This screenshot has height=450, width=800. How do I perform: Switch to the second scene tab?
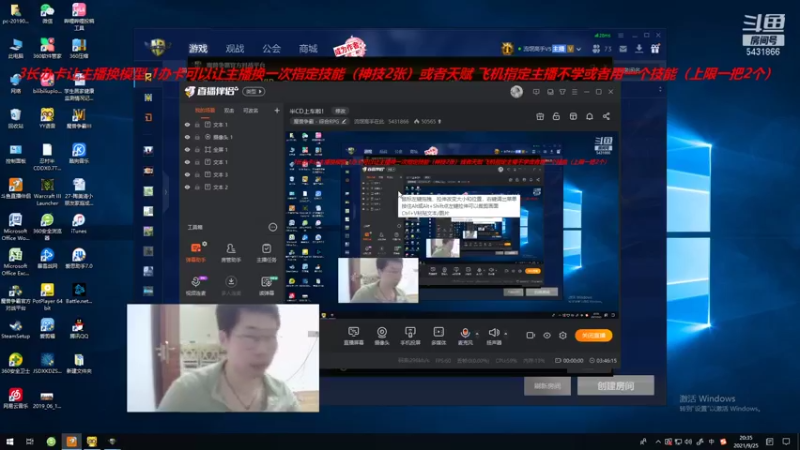point(229,110)
